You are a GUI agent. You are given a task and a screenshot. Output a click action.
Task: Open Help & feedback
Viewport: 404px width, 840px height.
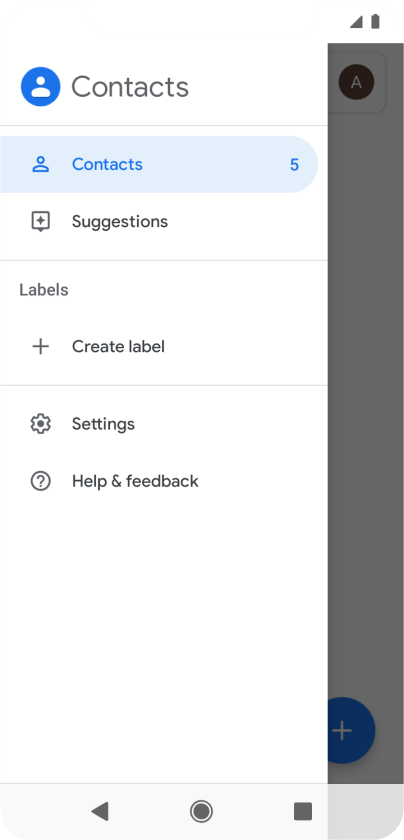pos(164,481)
